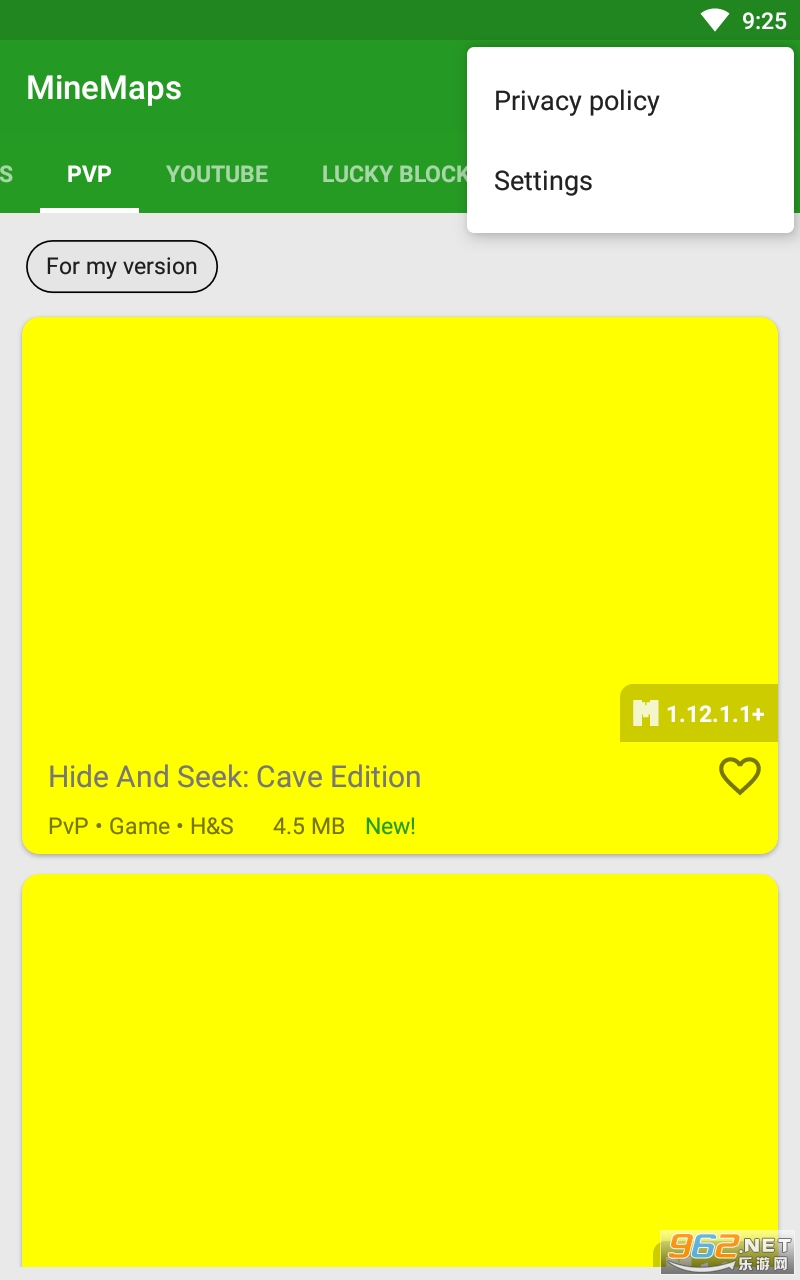Viewport: 800px width, 1280px height.
Task: Open the Hide And Seek: Cave Edition title
Action: (234, 777)
